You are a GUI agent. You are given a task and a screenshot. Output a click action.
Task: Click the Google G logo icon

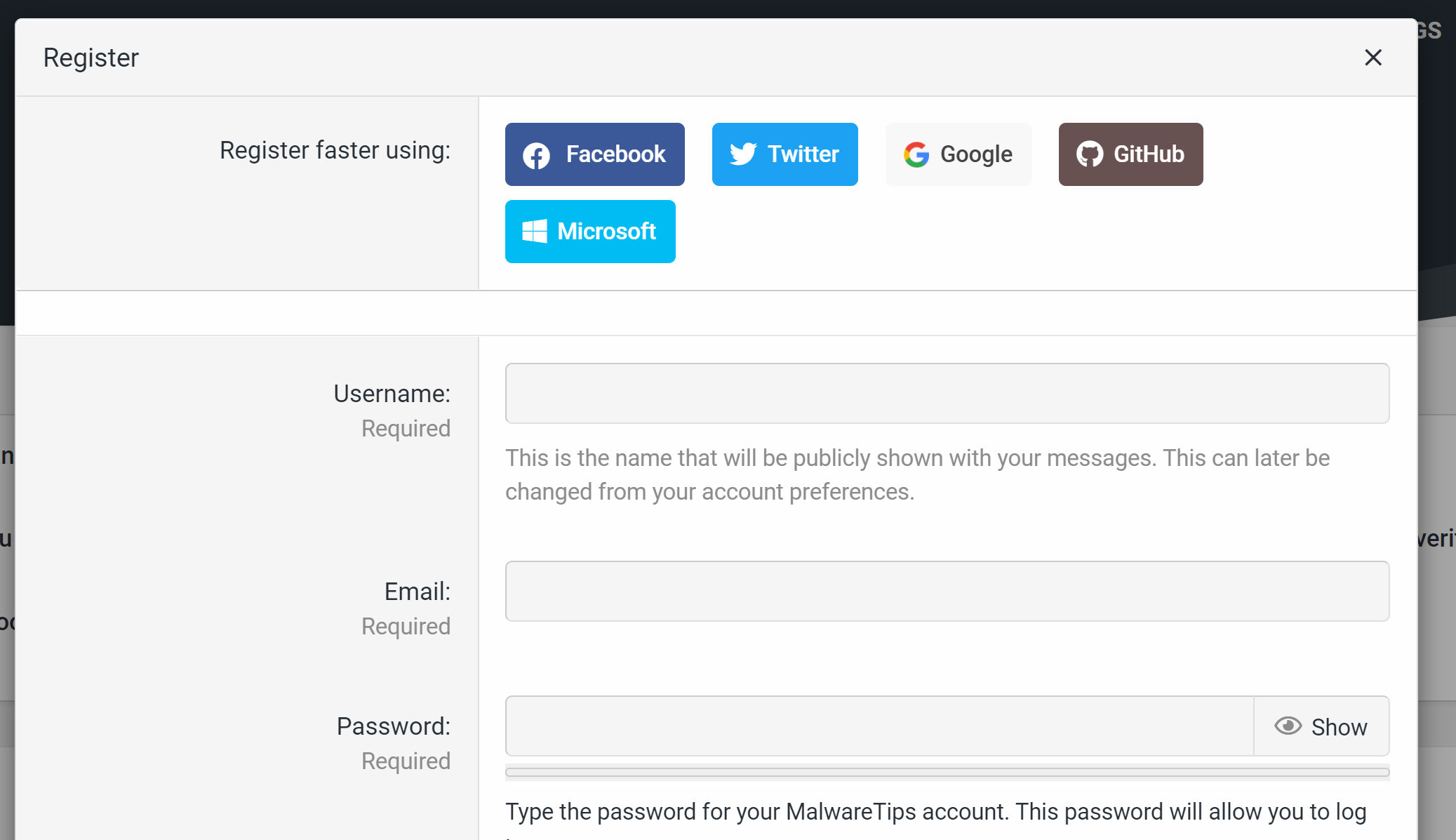(916, 154)
